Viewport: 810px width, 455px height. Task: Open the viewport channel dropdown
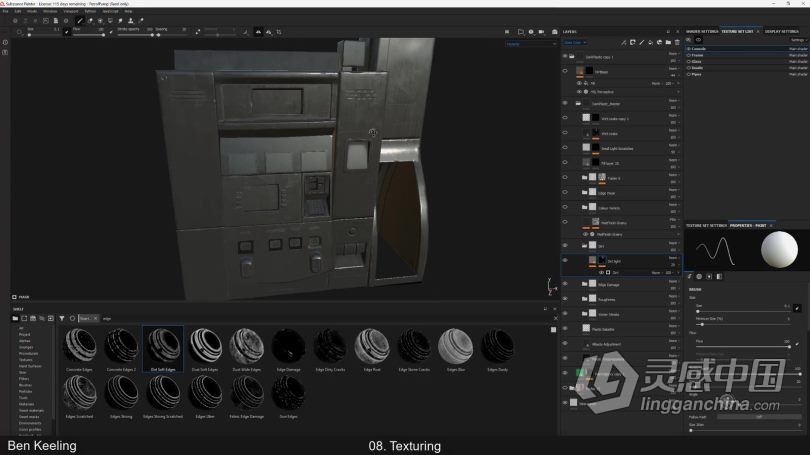(531, 44)
